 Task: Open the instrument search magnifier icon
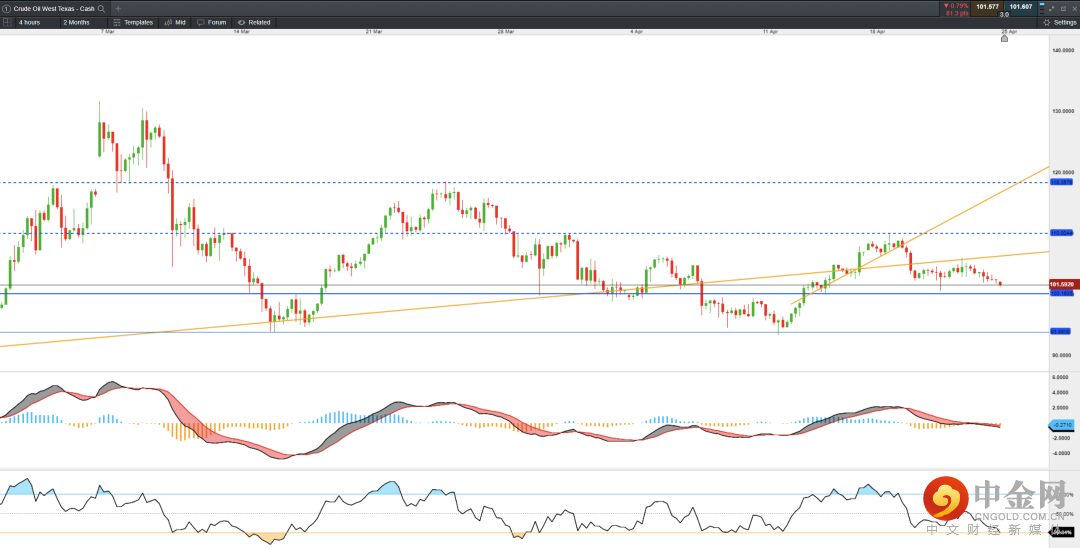[101, 8]
